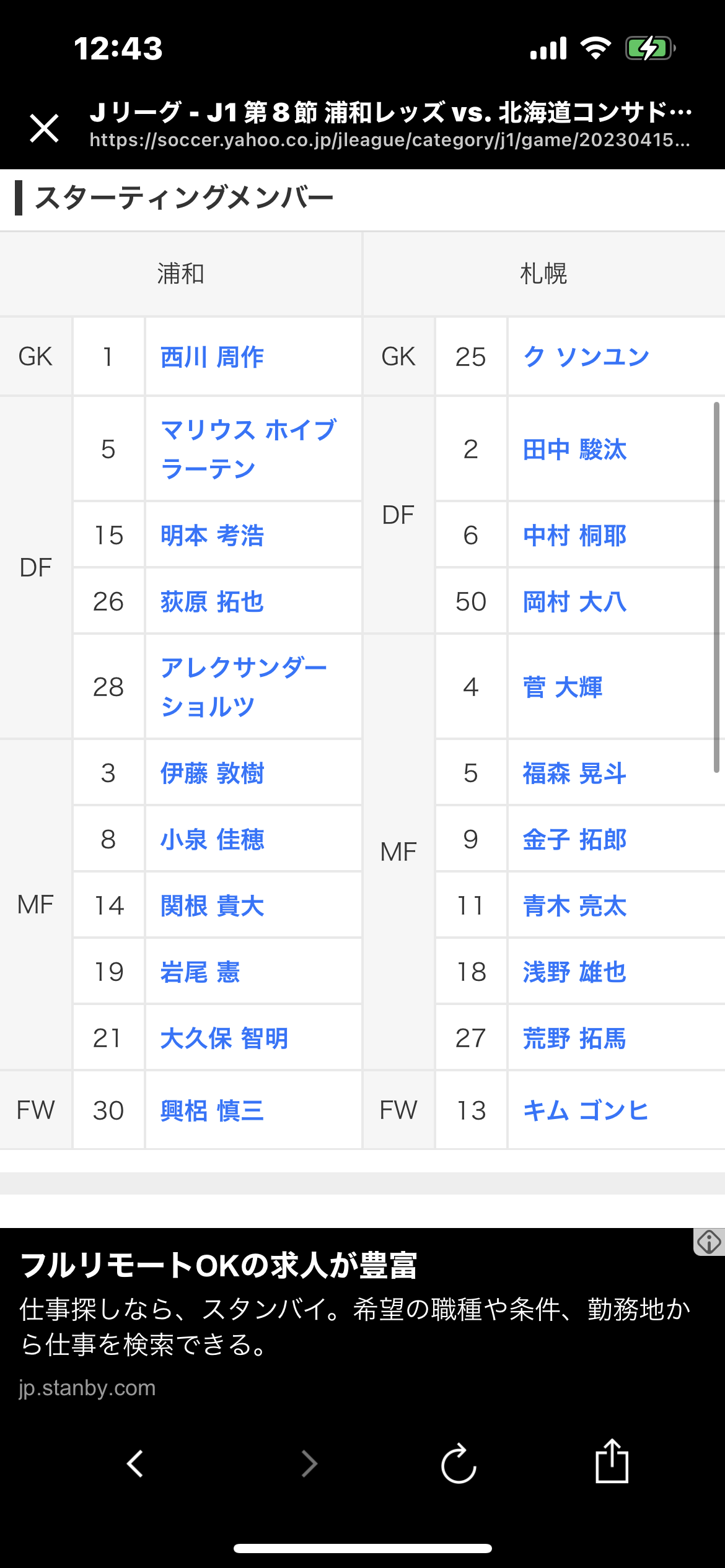This screenshot has width=725, height=1568.
Task: Open player 西川 周作 profile
Action: tap(212, 357)
